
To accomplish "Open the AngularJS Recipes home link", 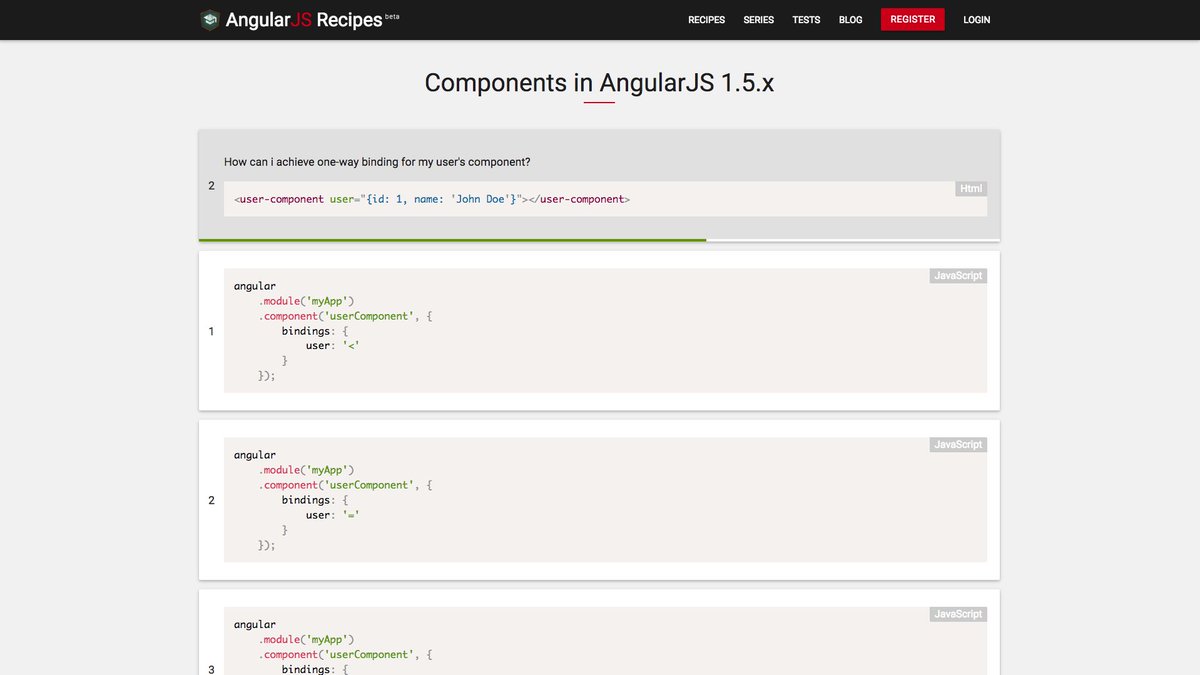I will pos(299,19).
